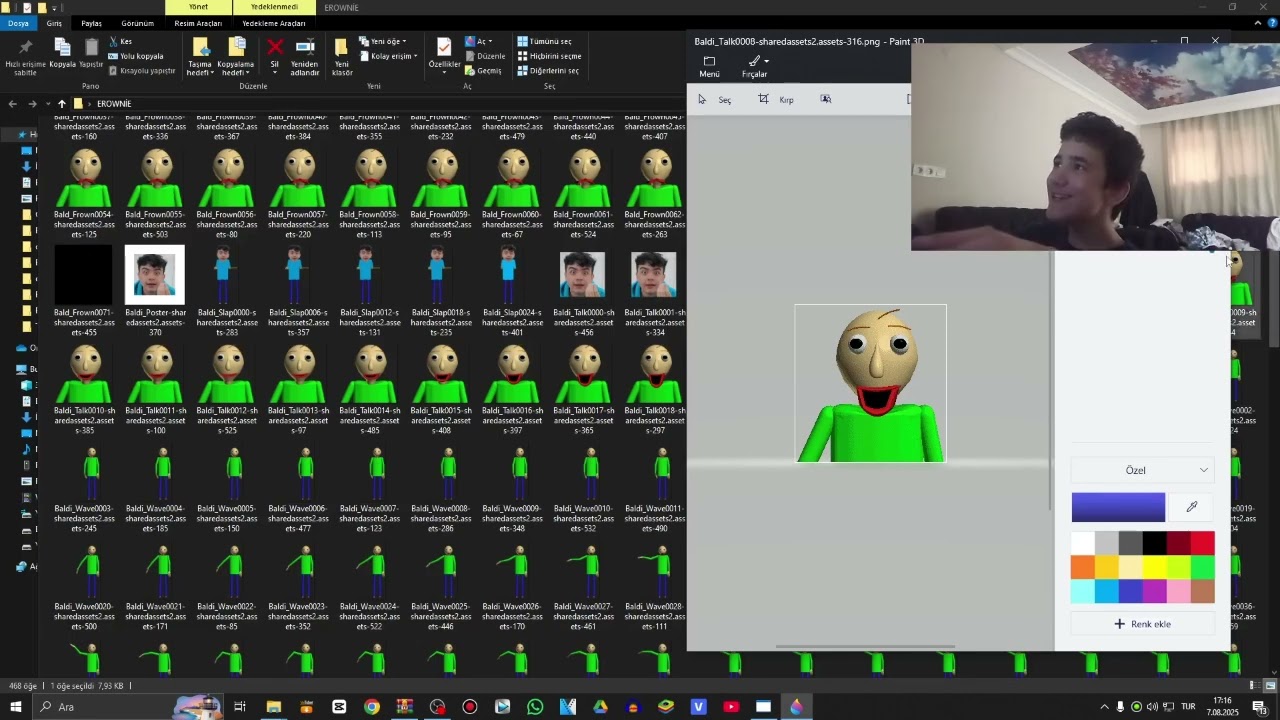Select the Baldi_Talk0010 file thumbnail
The width and height of the screenshot is (1280, 720).
click(84, 374)
